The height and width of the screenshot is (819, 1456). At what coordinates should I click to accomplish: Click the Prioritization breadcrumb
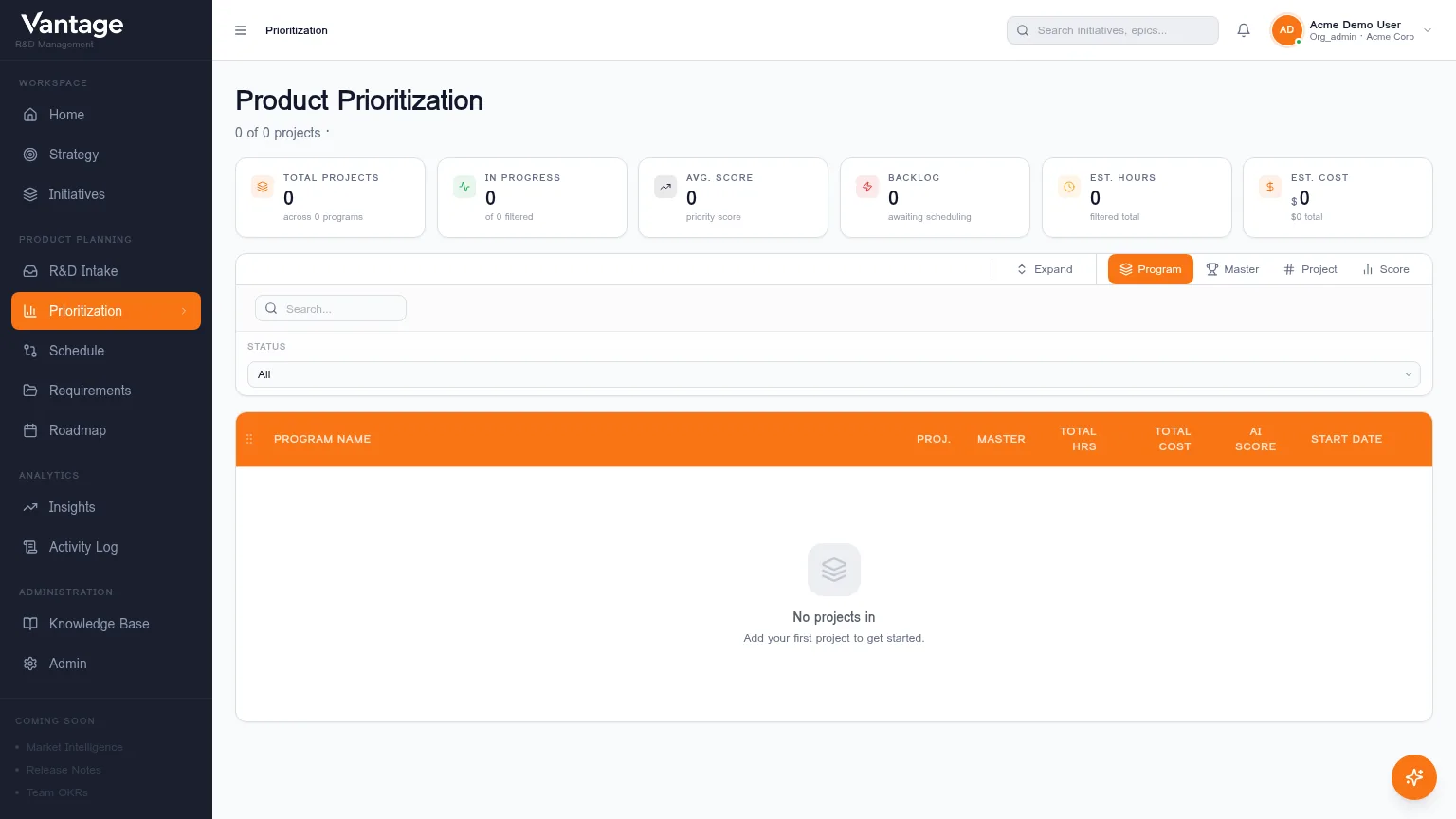pyautogui.click(x=297, y=30)
